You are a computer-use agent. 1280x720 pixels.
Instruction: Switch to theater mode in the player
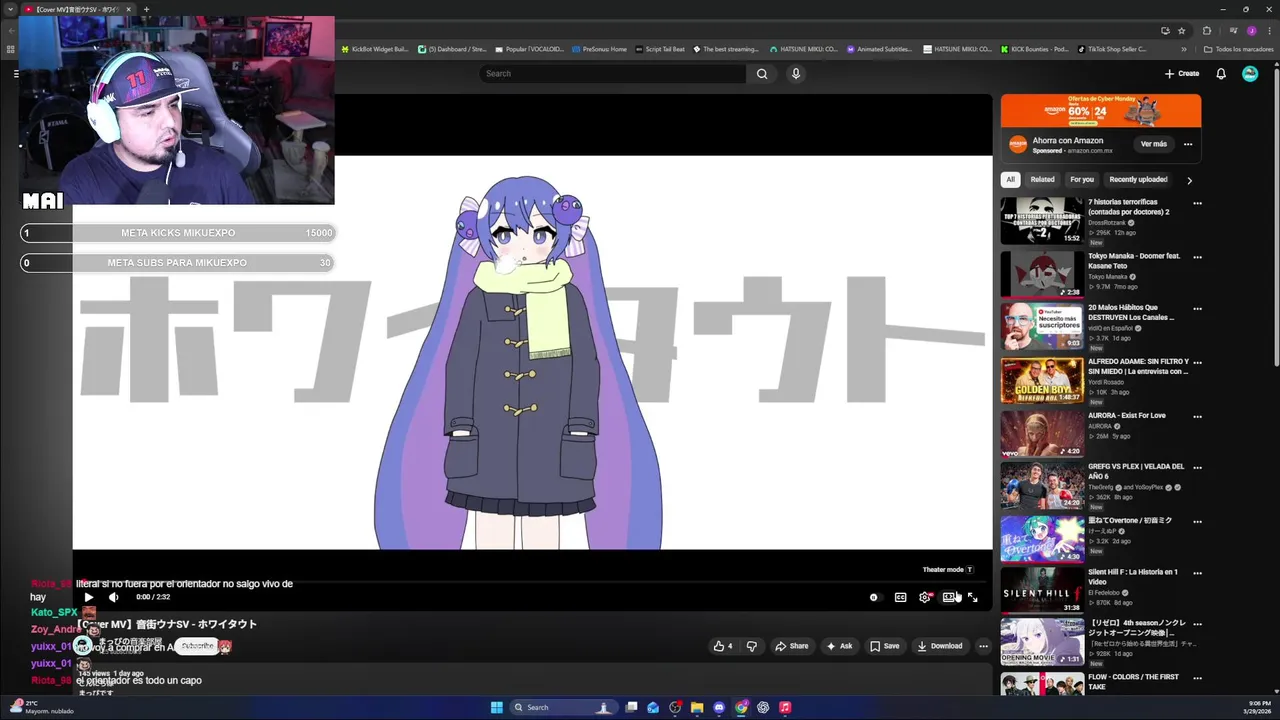(x=948, y=597)
